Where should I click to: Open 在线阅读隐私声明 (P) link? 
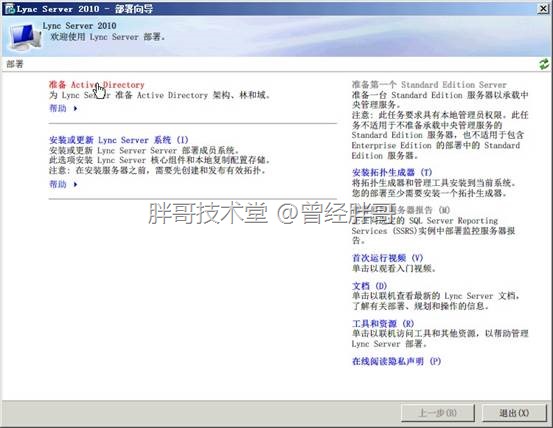[x=396, y=361]
